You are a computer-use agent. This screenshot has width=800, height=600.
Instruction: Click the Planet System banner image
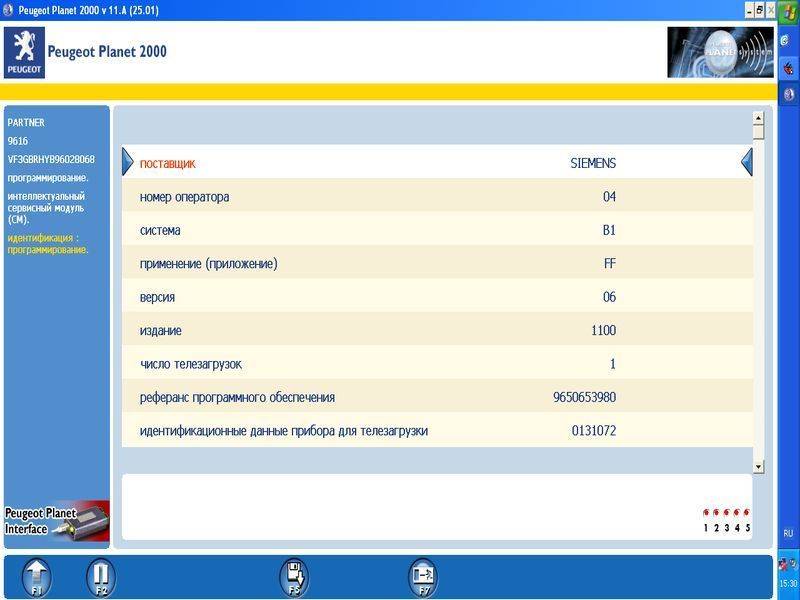719,52
